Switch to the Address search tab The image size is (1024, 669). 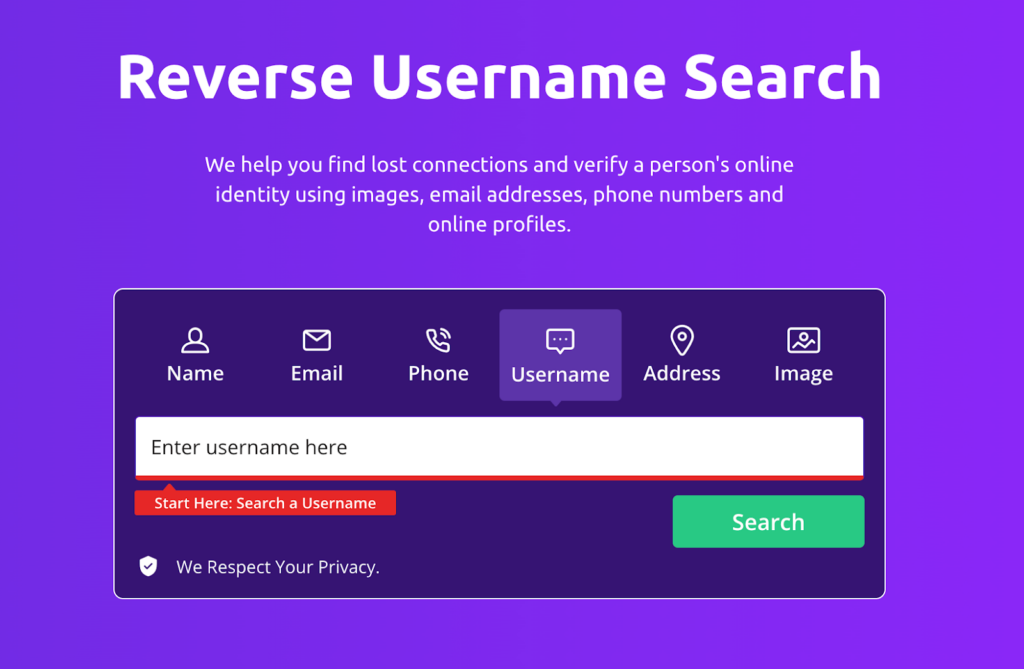(682, 355)
